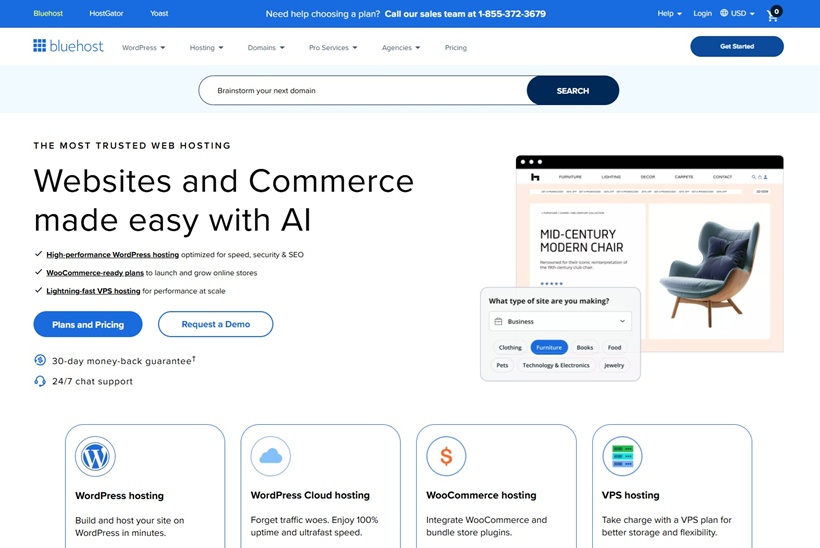Image resolution: width=820 pixels, height=548 pixels.
Task: Select the Furniture category chip
Action: pos(549,347)
